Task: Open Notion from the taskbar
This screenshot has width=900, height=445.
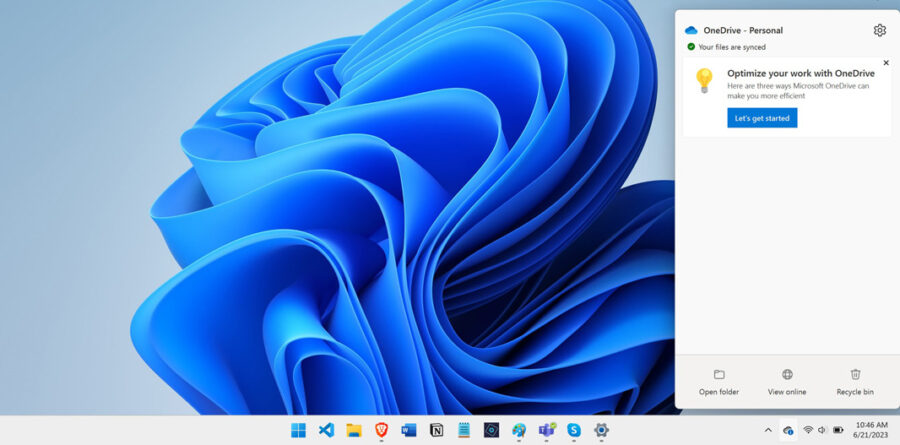Action: click(436, 430)
